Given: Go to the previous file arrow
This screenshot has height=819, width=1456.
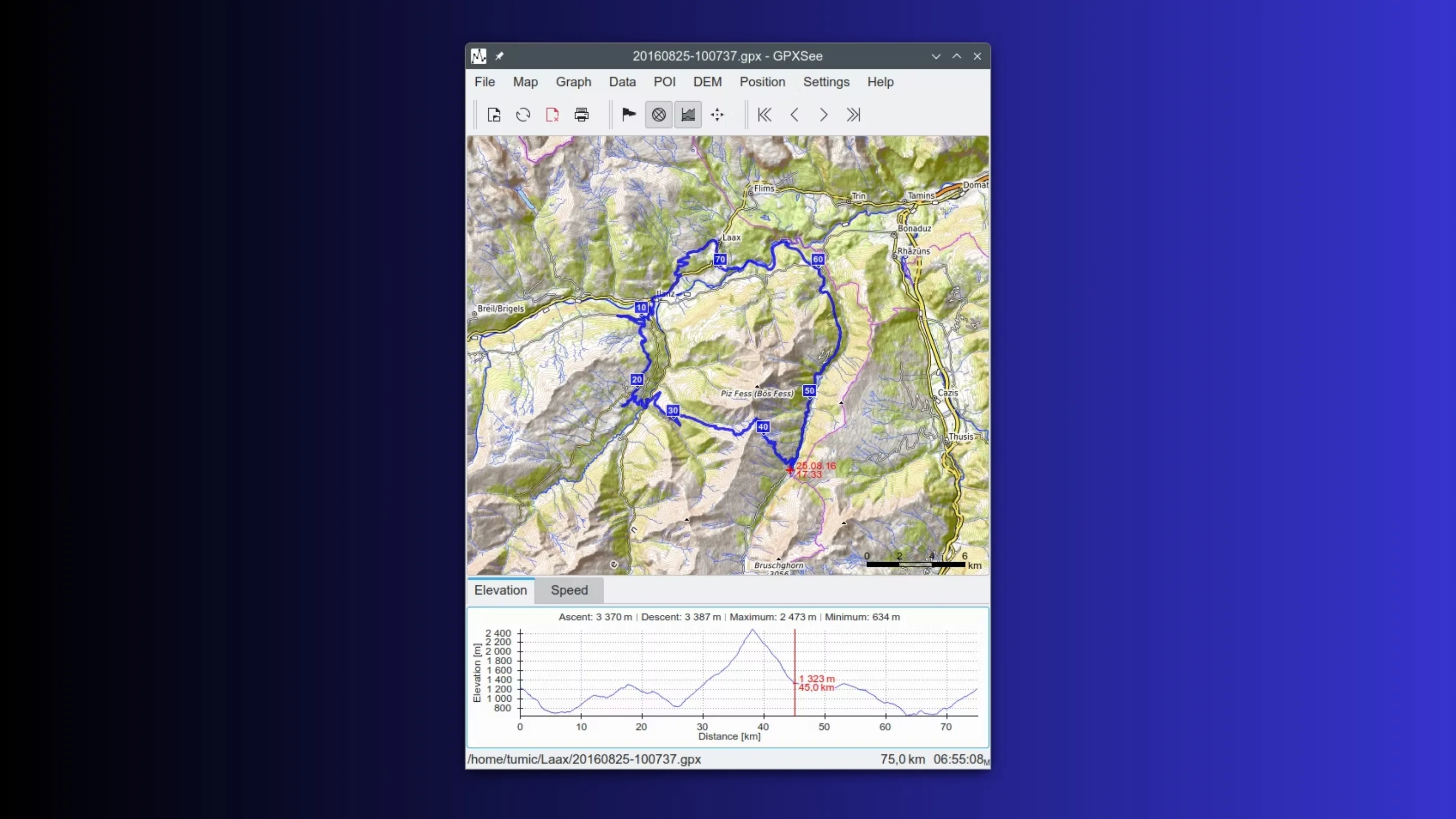Looking at the screenshot, I should click(794, 115).
